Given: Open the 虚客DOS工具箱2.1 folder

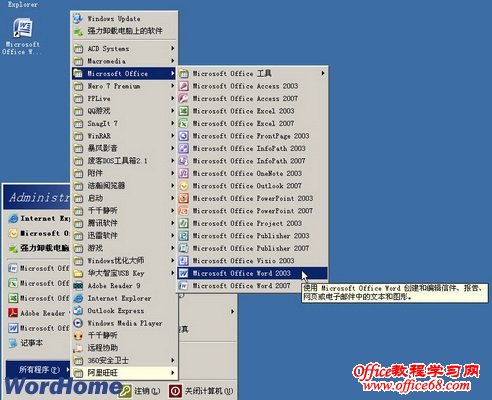Looking at the screenshot, I should [124, 161].
